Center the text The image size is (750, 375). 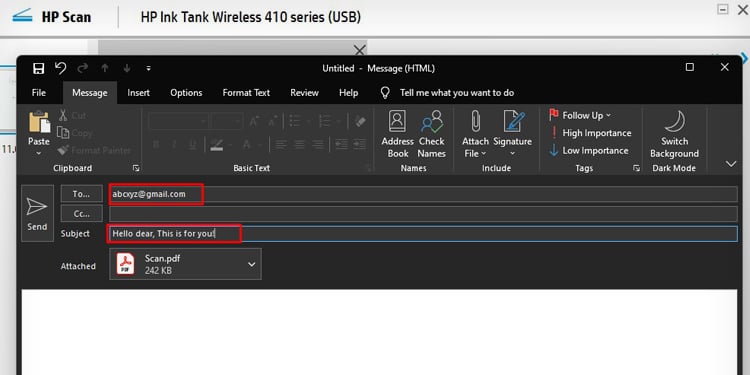coord(299,144)
